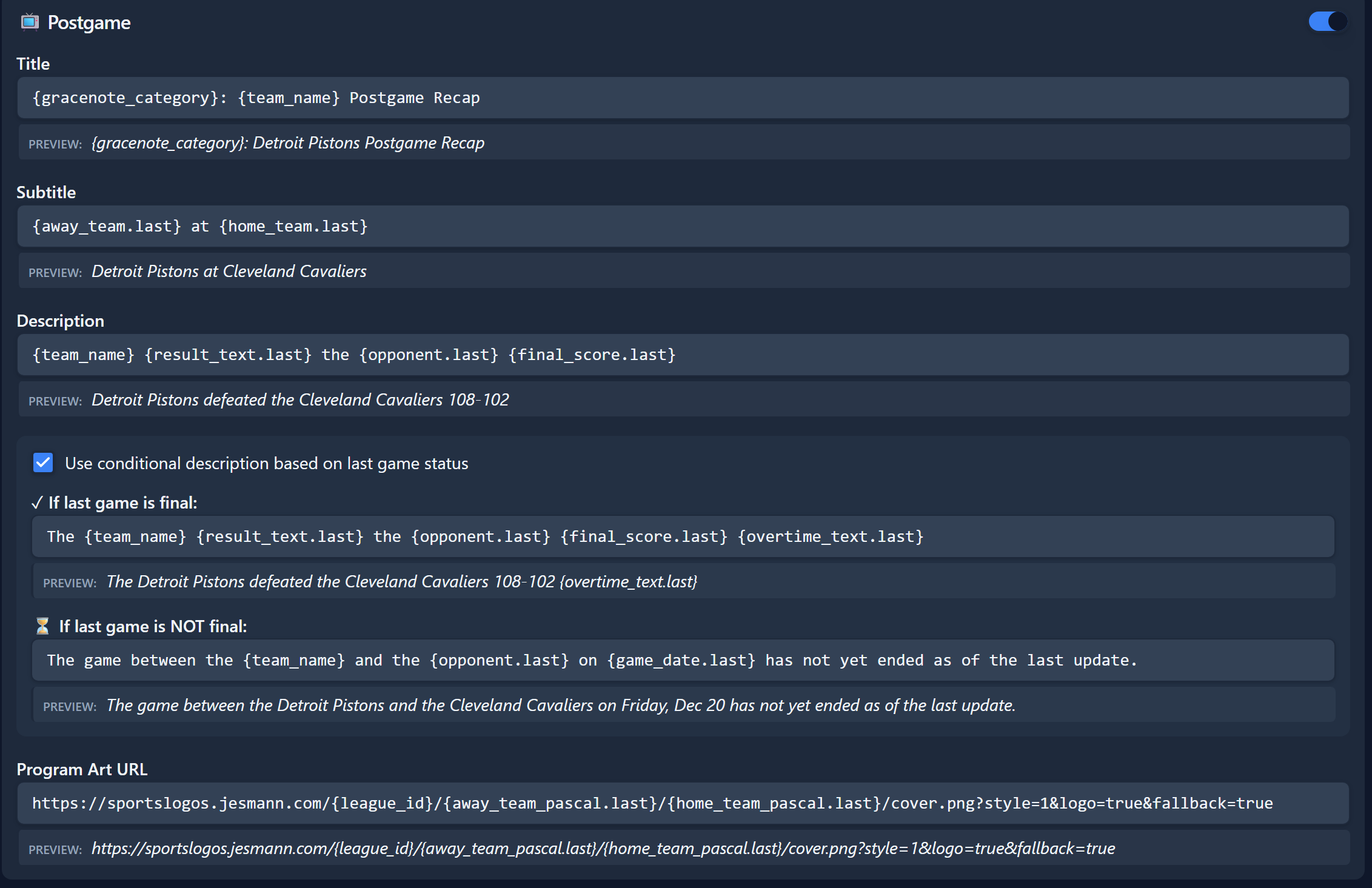The height and width of the screenshot is (888, 1372).
Task: Click the conditional description checkbox label
Action: click(266, 463)
